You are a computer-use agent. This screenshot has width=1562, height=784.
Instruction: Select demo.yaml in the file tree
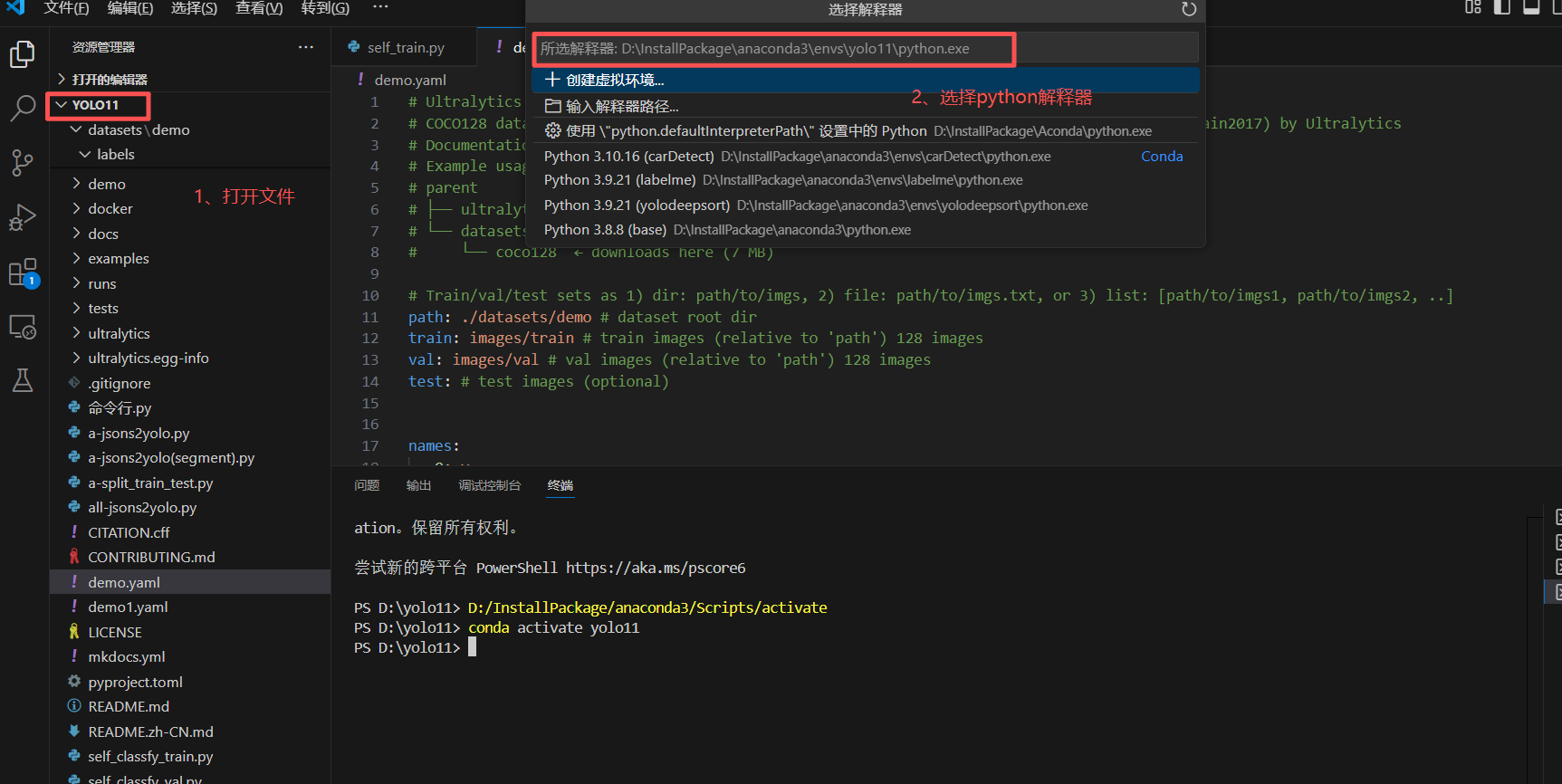point(190,583)
